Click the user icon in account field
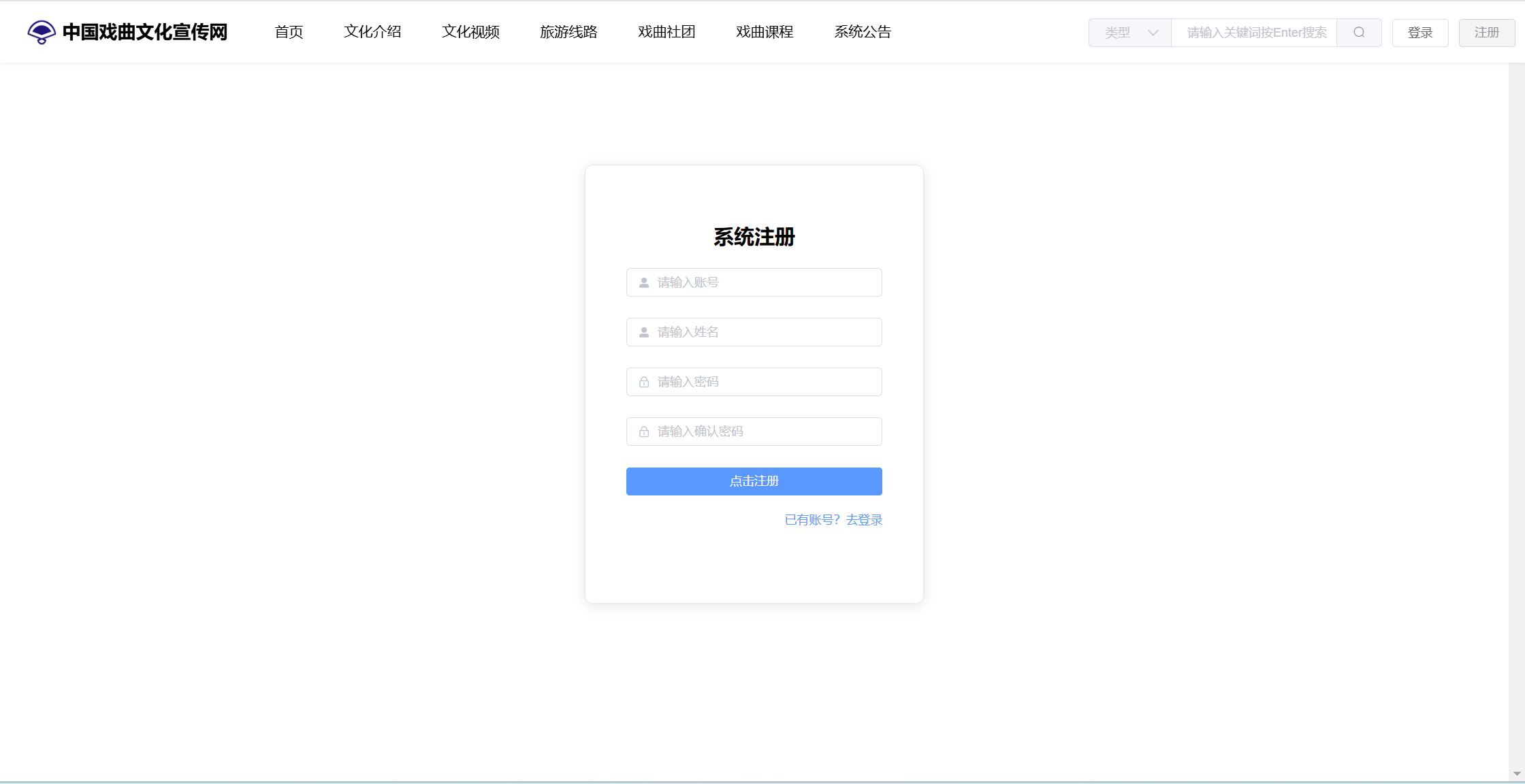 pos(644,282)
